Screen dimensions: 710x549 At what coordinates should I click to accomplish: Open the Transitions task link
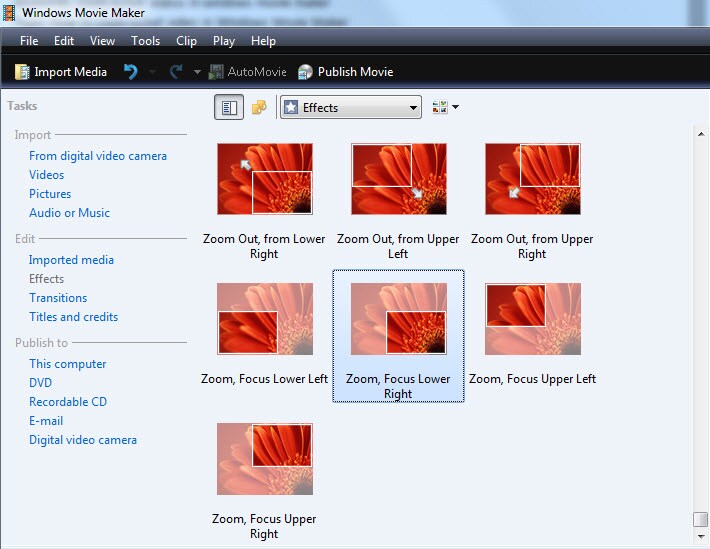click(58, 298)
